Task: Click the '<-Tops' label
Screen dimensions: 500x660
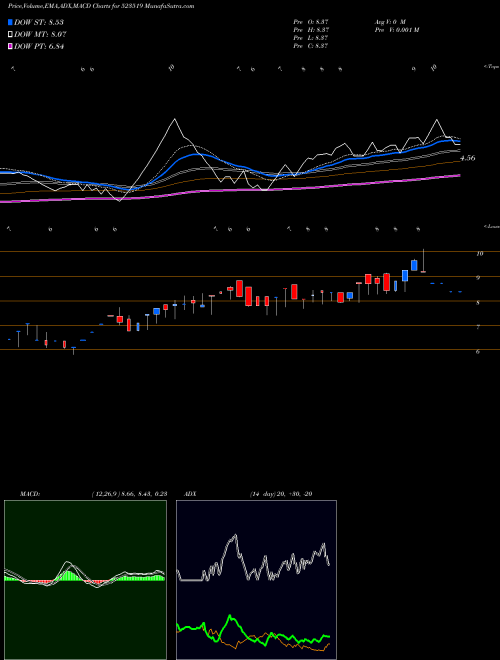Action: [x=491, y=67]
